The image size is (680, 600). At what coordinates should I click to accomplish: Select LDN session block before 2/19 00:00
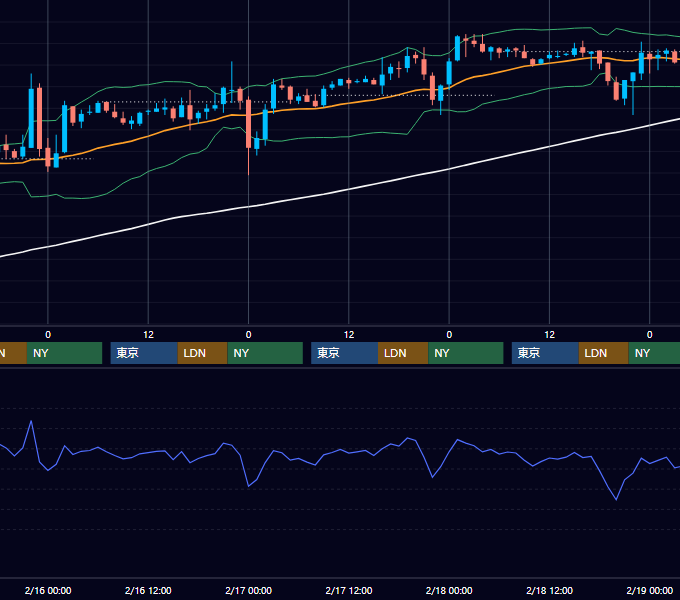(x=604, y=353)
